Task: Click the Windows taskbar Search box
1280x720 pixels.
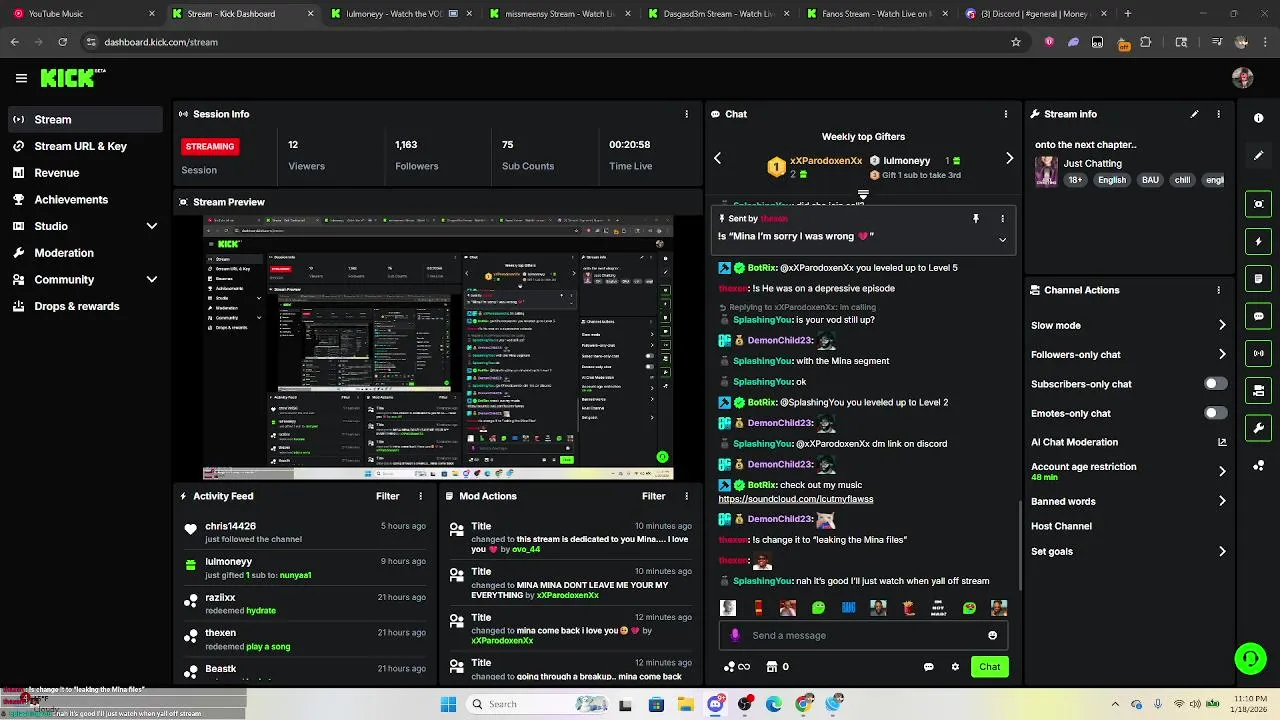Action: [535, 704]
